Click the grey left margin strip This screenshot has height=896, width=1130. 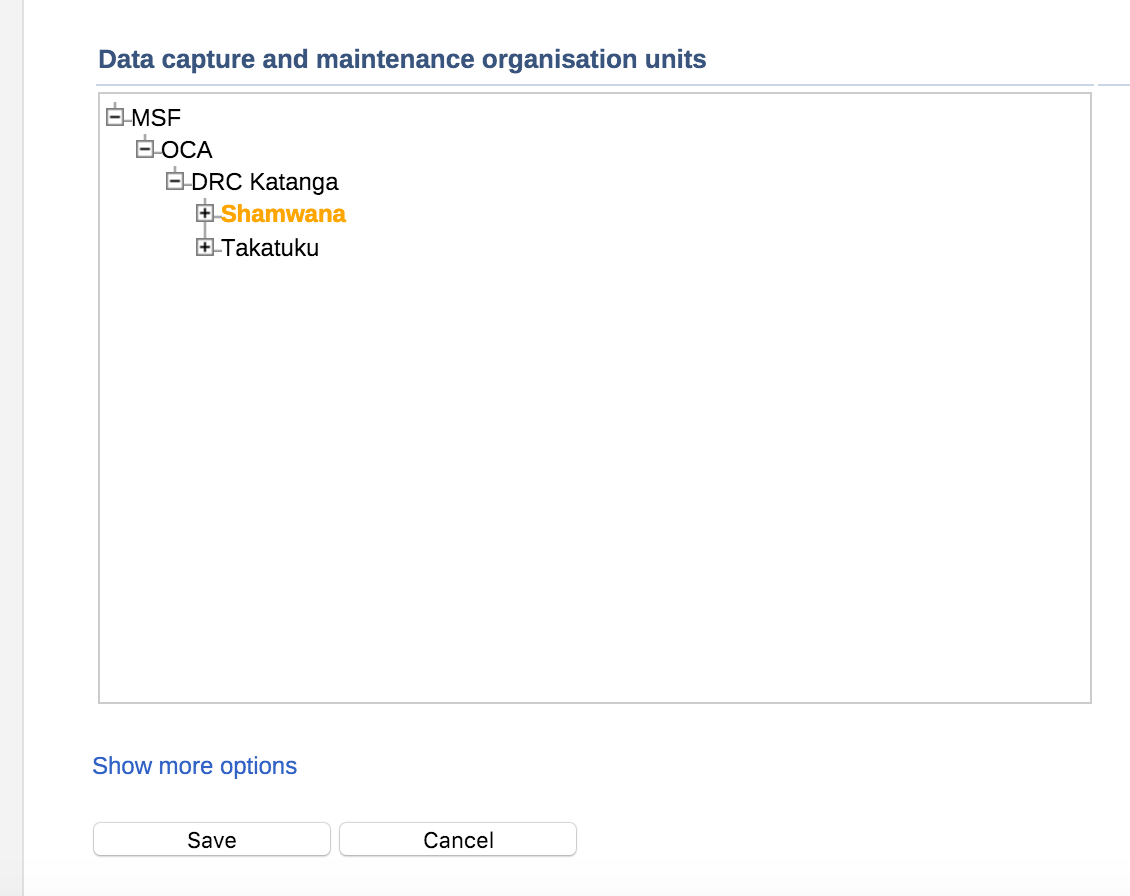click(11, 450)
